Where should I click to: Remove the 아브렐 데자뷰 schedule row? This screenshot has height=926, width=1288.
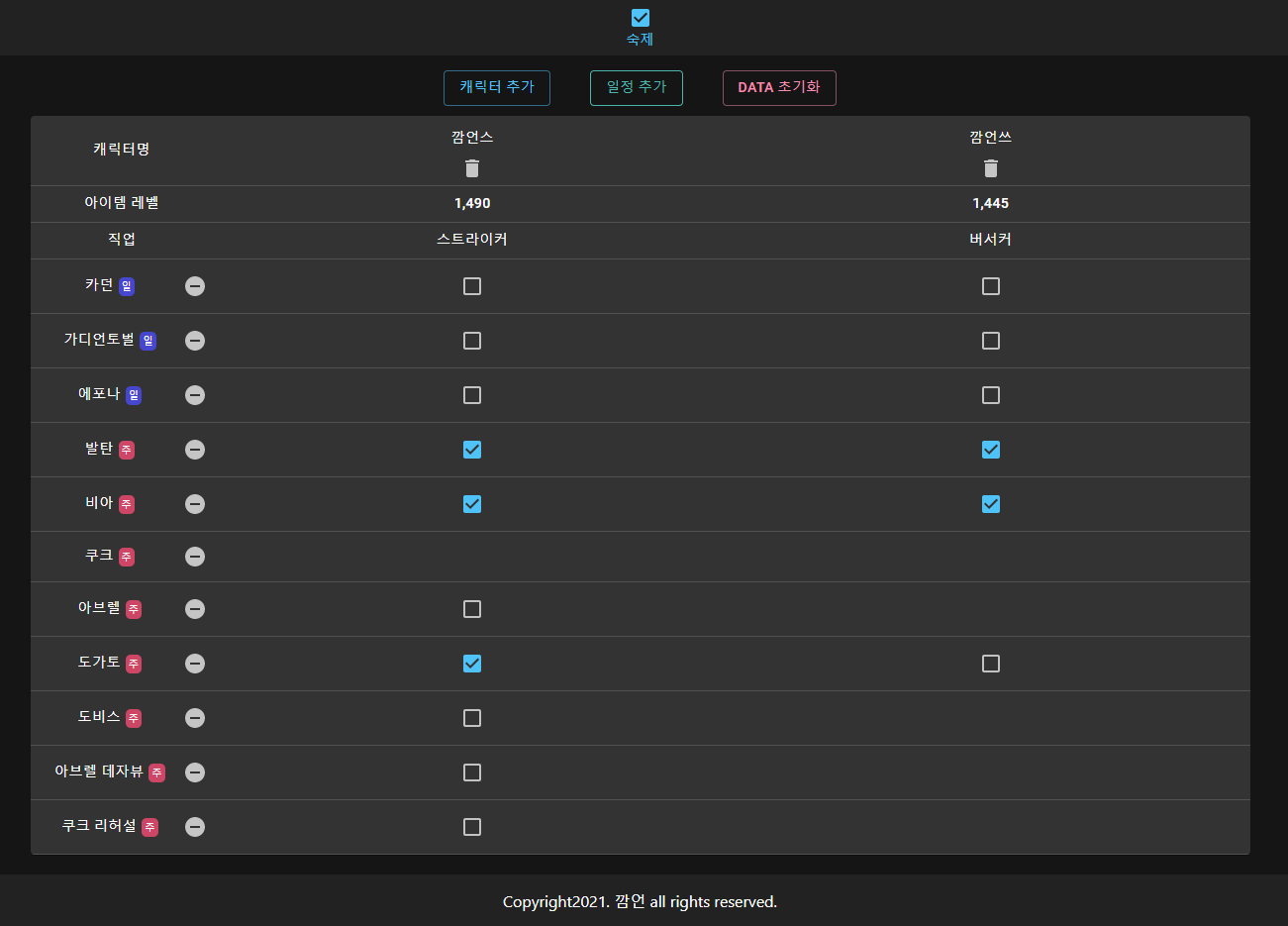pos(195,772)
